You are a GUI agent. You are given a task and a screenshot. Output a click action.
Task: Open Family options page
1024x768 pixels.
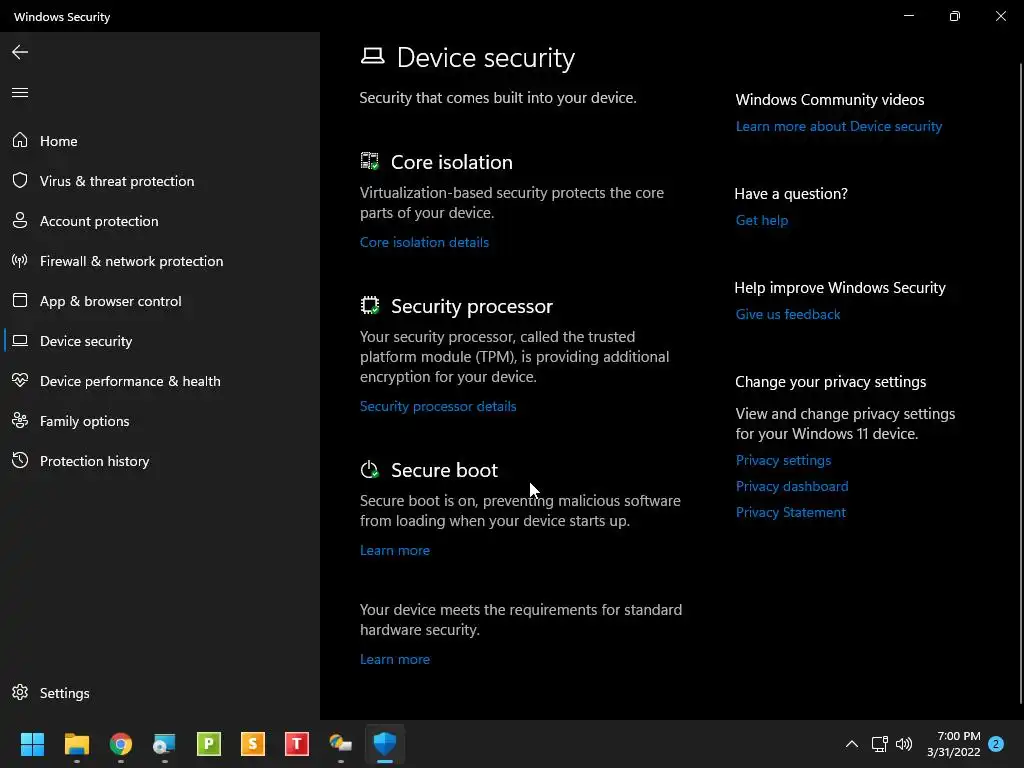[x=84, y=421]
